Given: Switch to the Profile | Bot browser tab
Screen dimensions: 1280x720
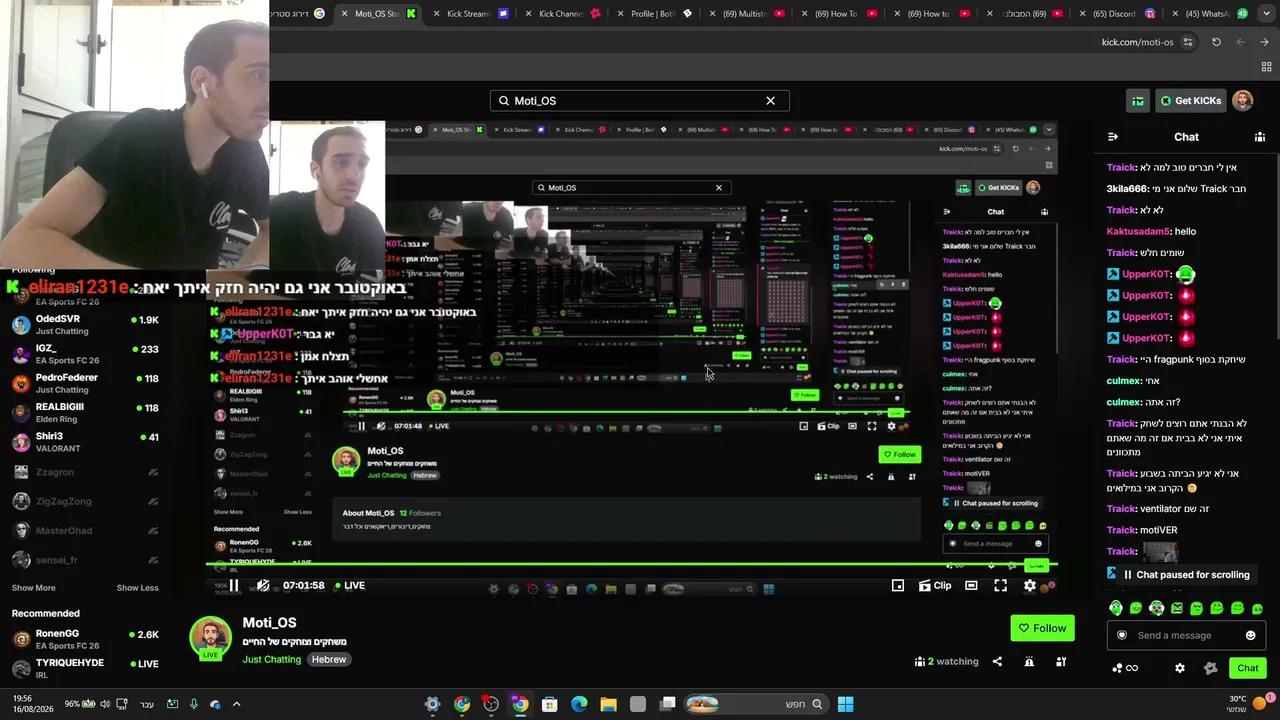Looking at the screenshot, I should [652, 14].
